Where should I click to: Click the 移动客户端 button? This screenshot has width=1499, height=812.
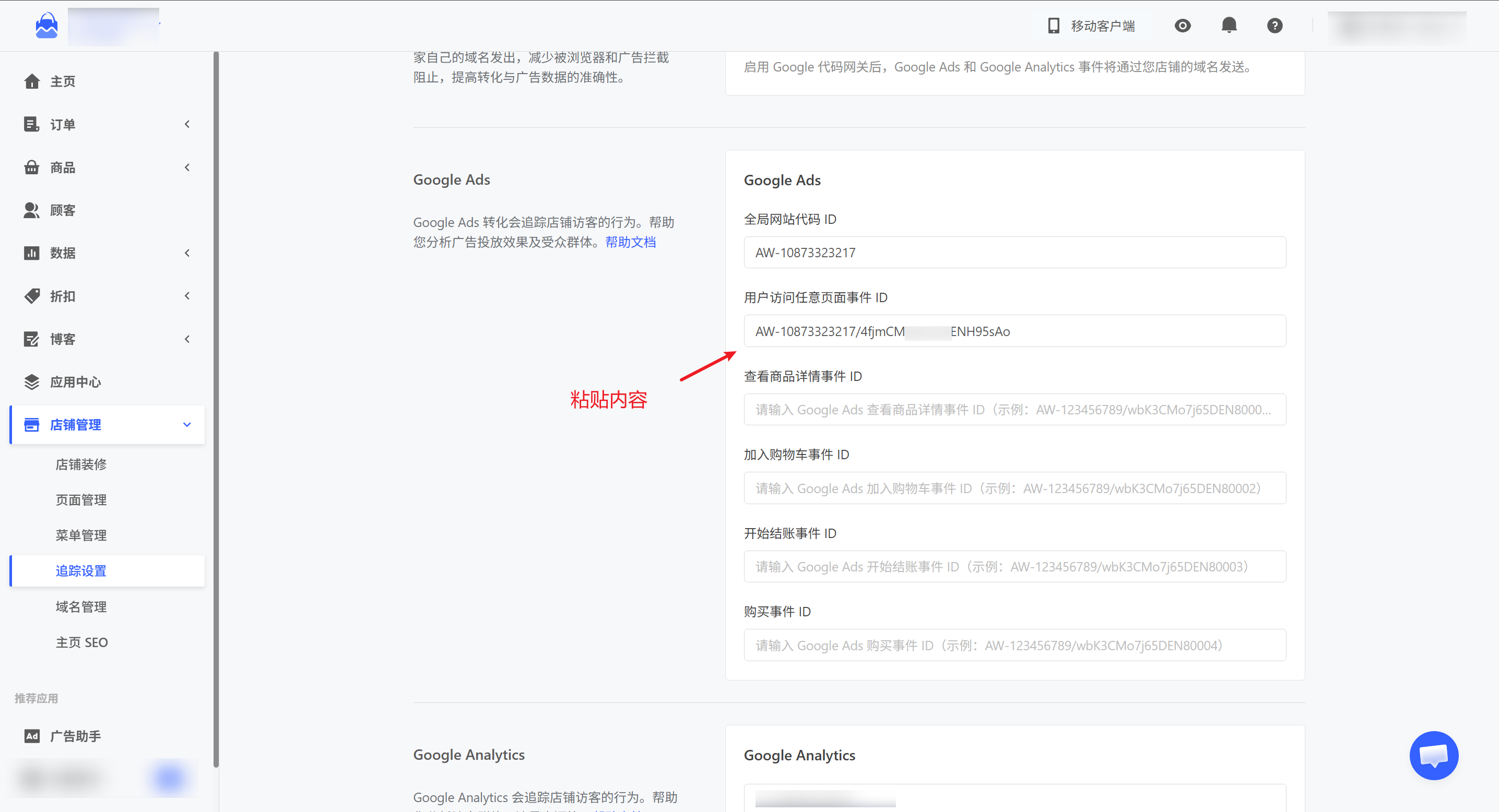[x=1091, y=26]
